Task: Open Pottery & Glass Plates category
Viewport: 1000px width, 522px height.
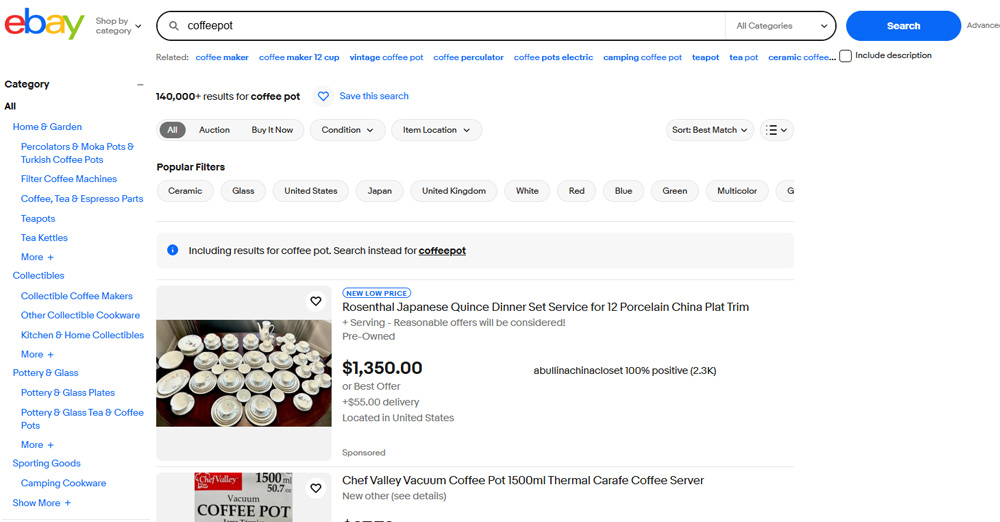Action: pyautogui.click(x=68, y=393)
